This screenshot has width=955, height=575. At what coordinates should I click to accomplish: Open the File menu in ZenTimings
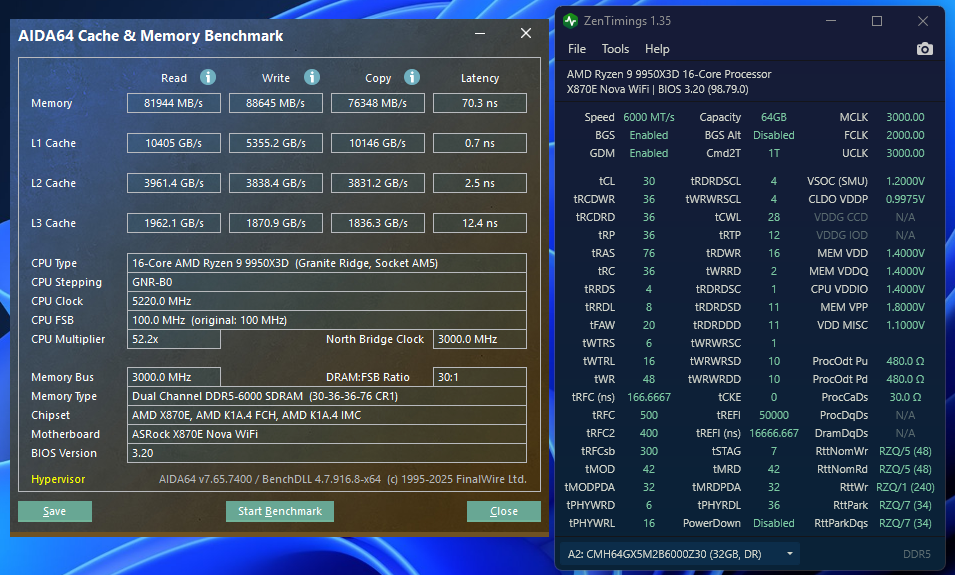pos(577,49)
